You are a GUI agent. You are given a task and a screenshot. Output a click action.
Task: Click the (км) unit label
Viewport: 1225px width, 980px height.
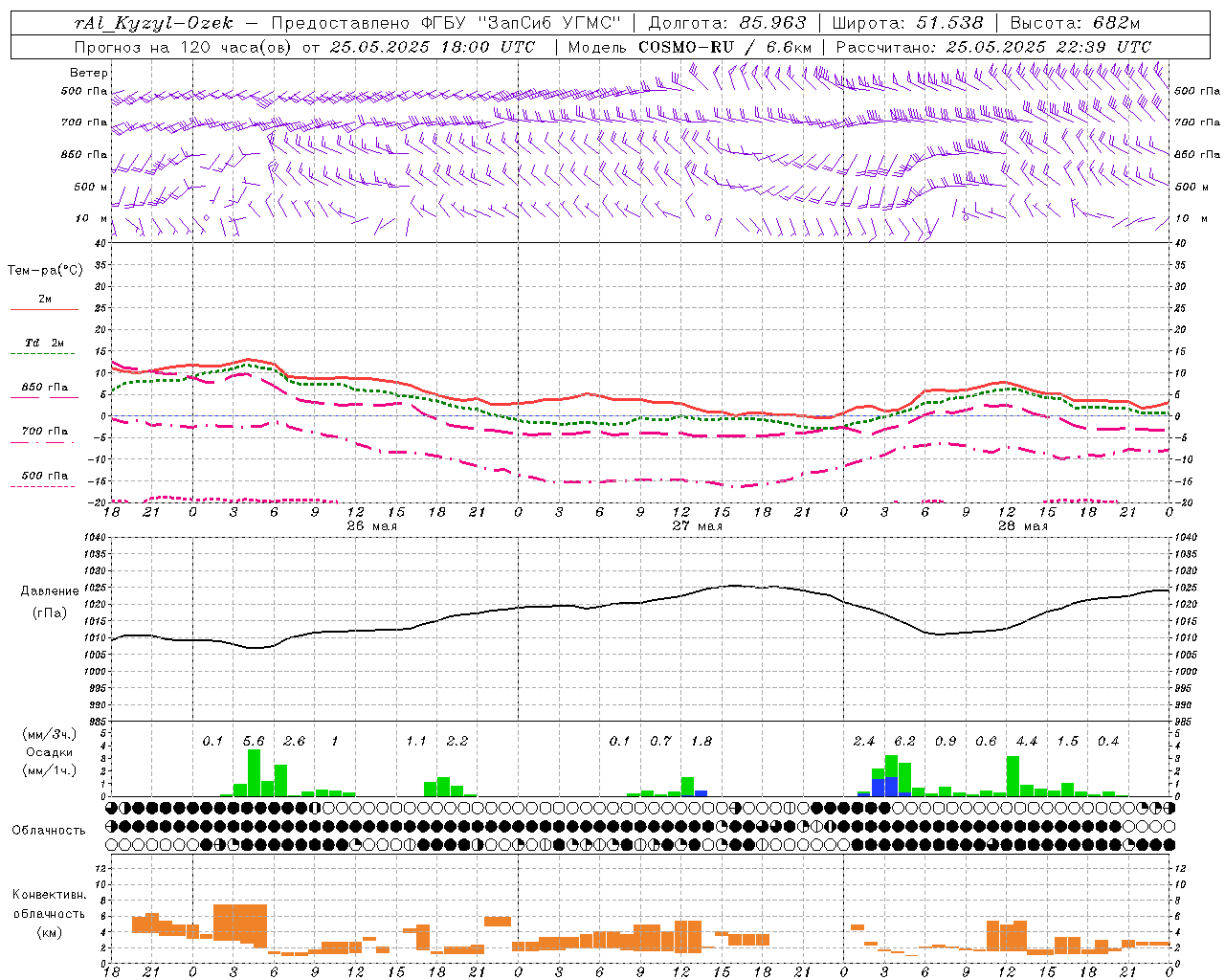click(49, 932)
